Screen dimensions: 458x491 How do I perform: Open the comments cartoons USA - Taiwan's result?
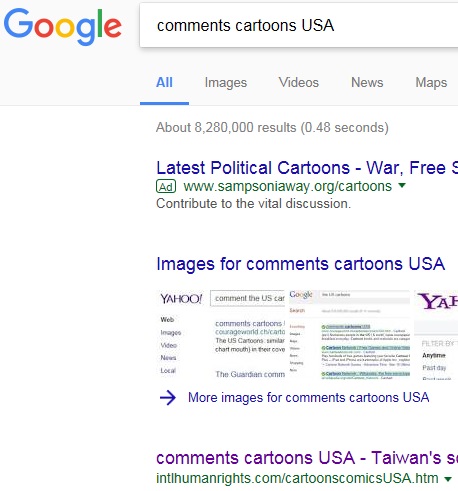pyautogui.click(x=307, y=458)
